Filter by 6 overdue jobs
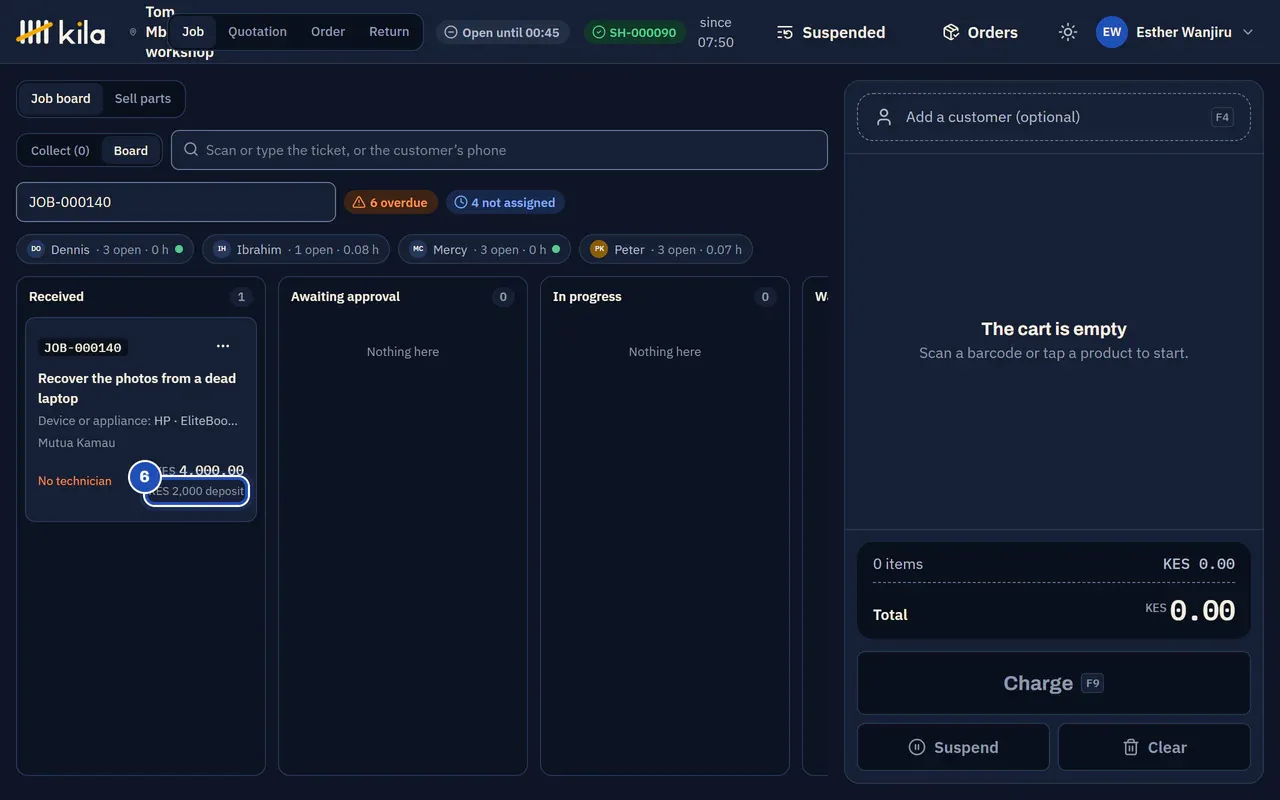The image size is (1280, 800). point(391,202)
